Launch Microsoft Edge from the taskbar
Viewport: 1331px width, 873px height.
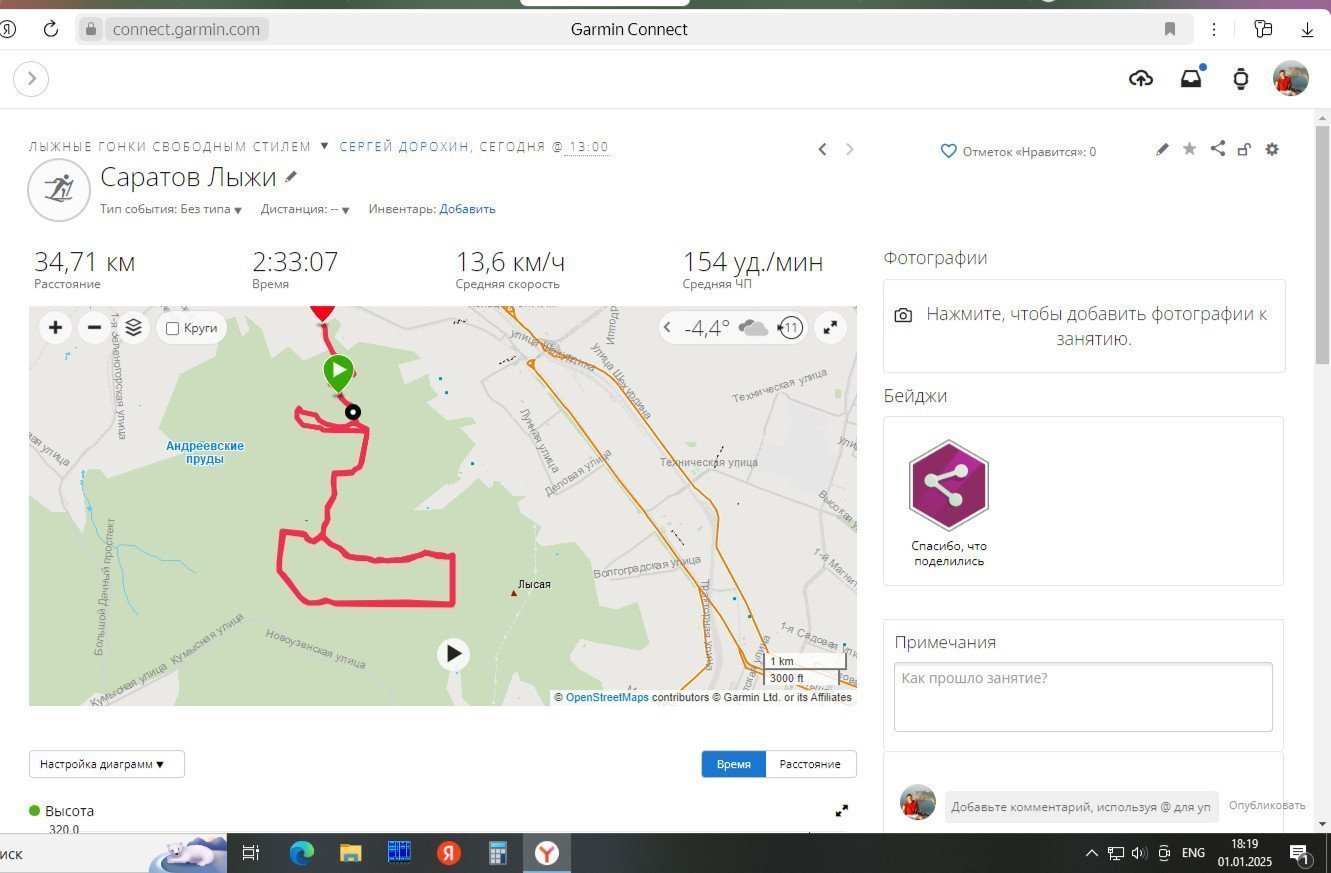(301, 853)
